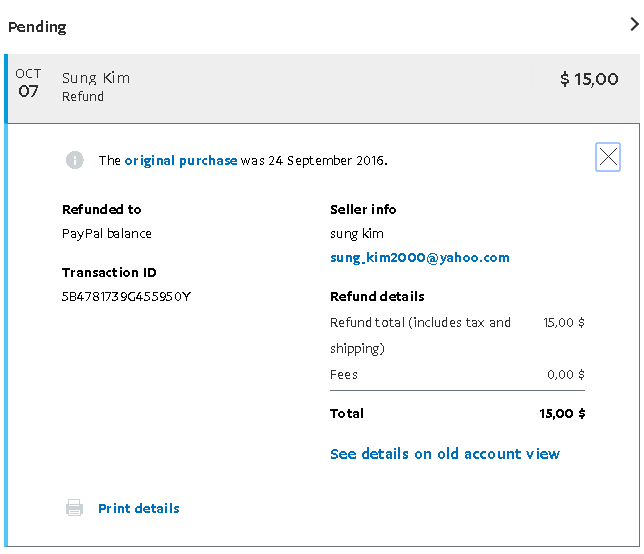Click the PayPal balance text

(106, 233)
